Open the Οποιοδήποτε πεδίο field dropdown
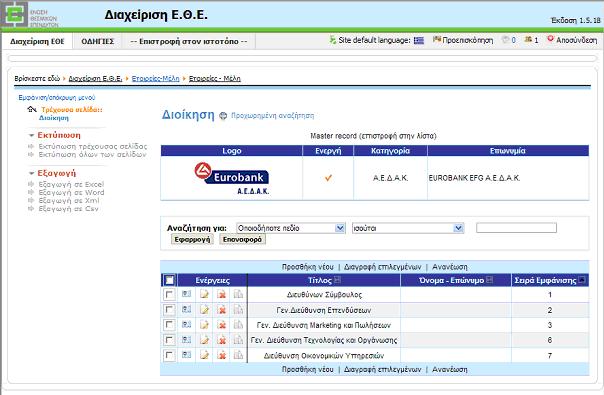Screen dimensions: 604x395 [x=291, y=228]
